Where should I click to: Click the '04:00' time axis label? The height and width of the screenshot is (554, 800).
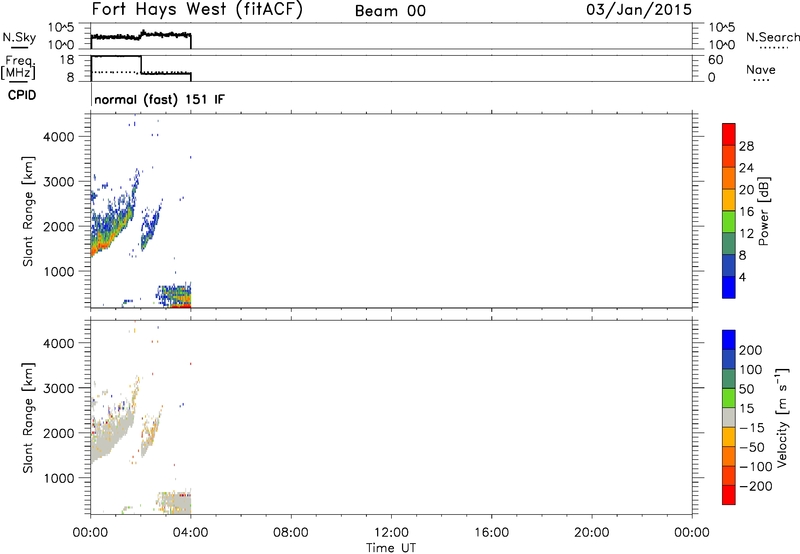coord(191,533)
